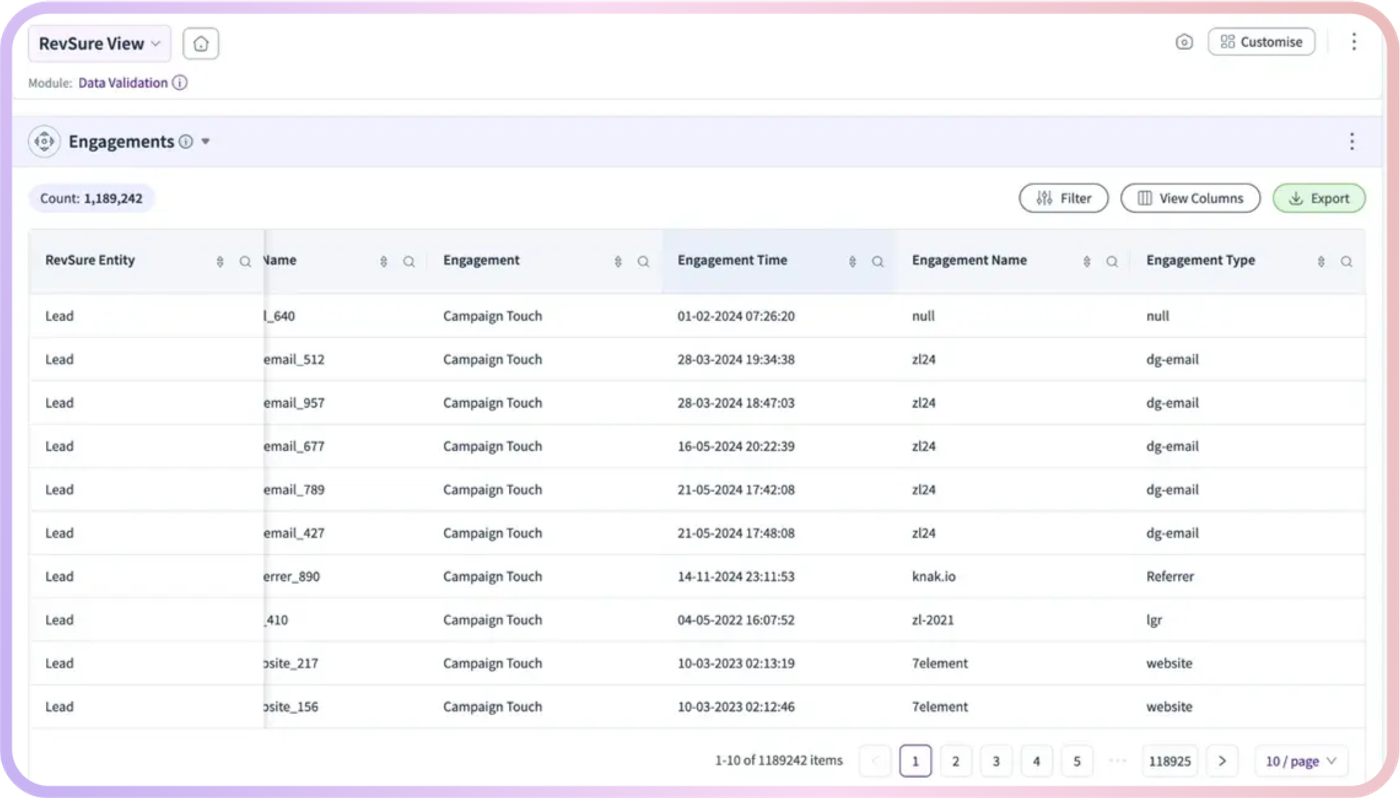Click the info icon next to Engagements

186,142
